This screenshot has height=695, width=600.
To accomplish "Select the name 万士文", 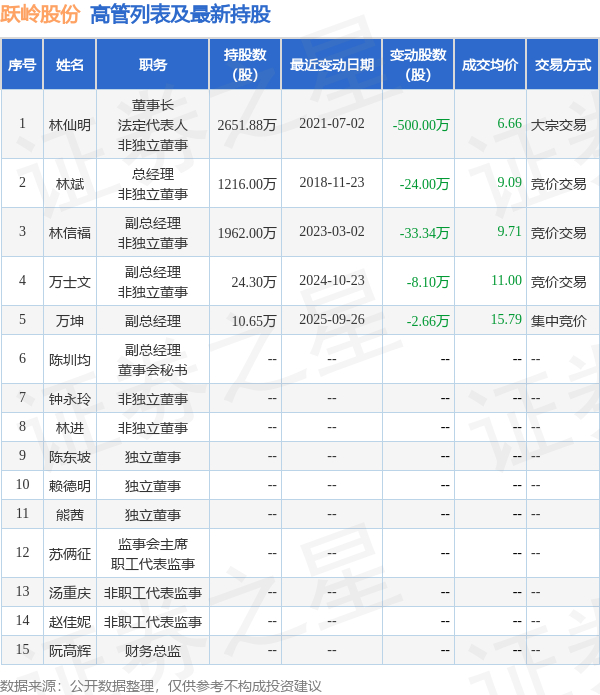I will click(70, 282).
